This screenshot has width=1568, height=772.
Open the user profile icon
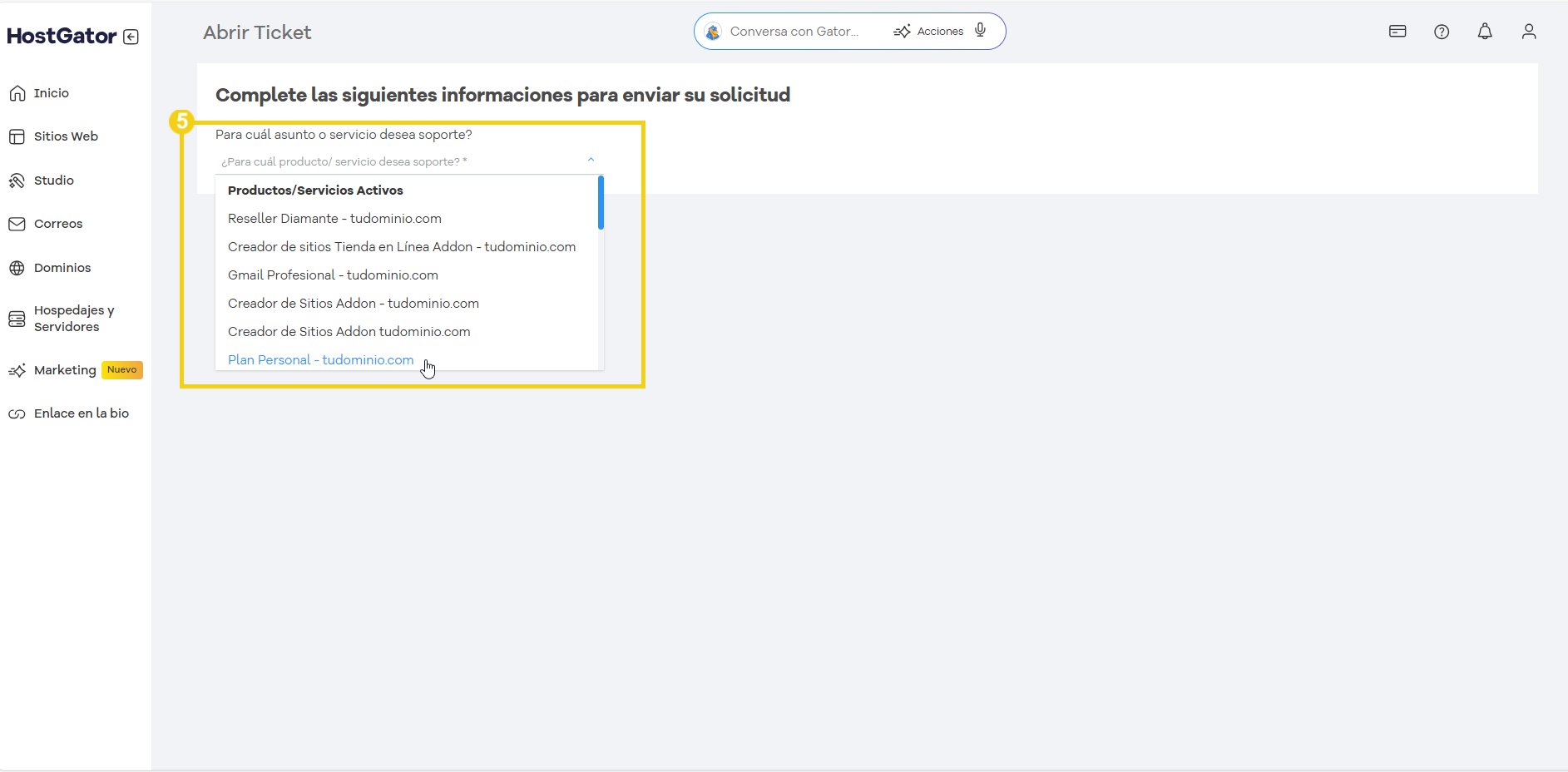tap(1530, 31)
